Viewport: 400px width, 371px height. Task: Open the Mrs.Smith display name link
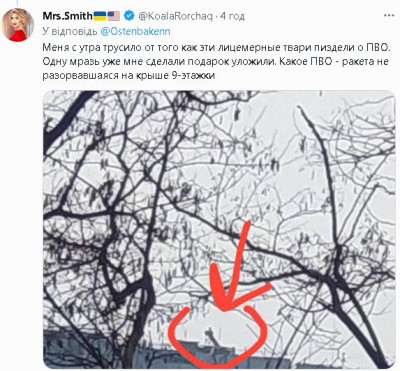coord(67,15)
